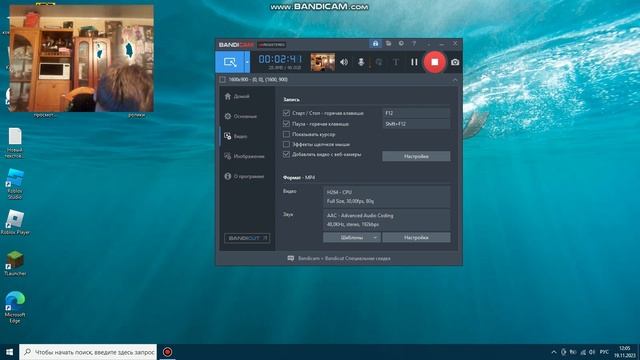
Task: Pause the recording
Action: (414, 62)
